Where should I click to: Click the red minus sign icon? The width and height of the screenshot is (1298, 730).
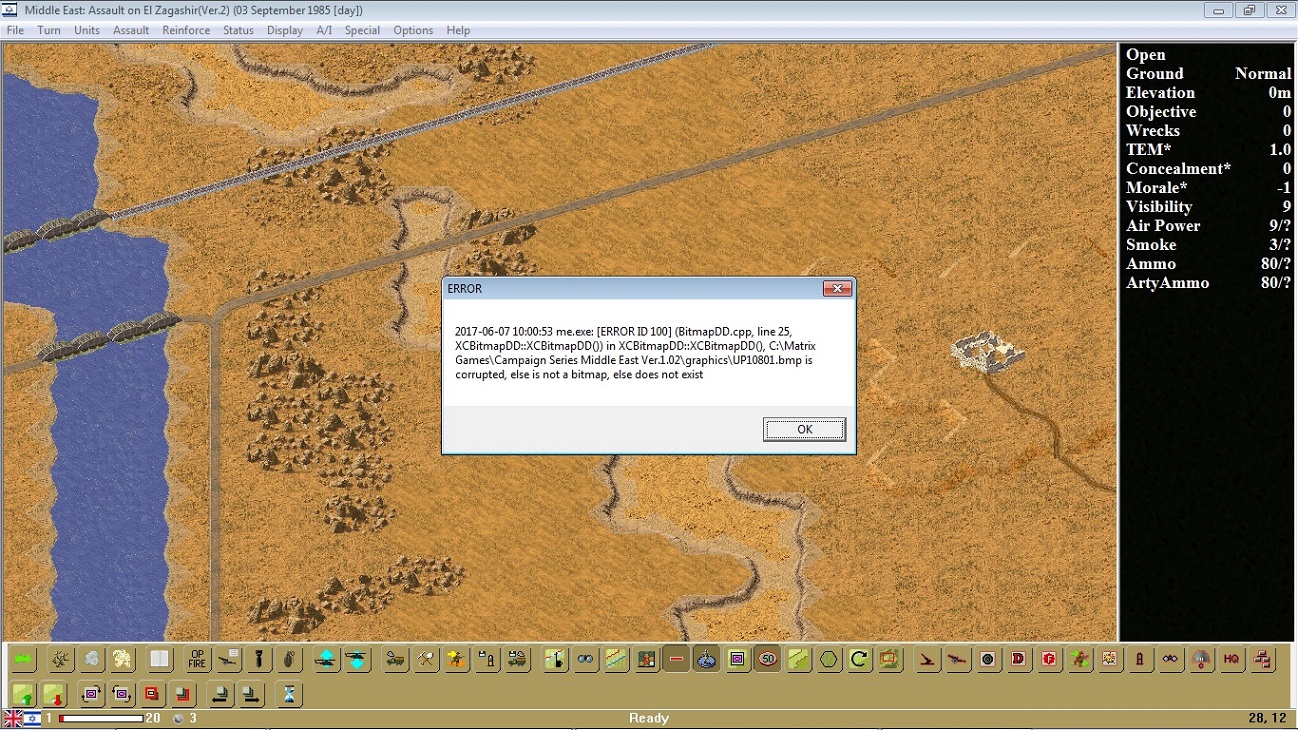click(x=676, y=660)
